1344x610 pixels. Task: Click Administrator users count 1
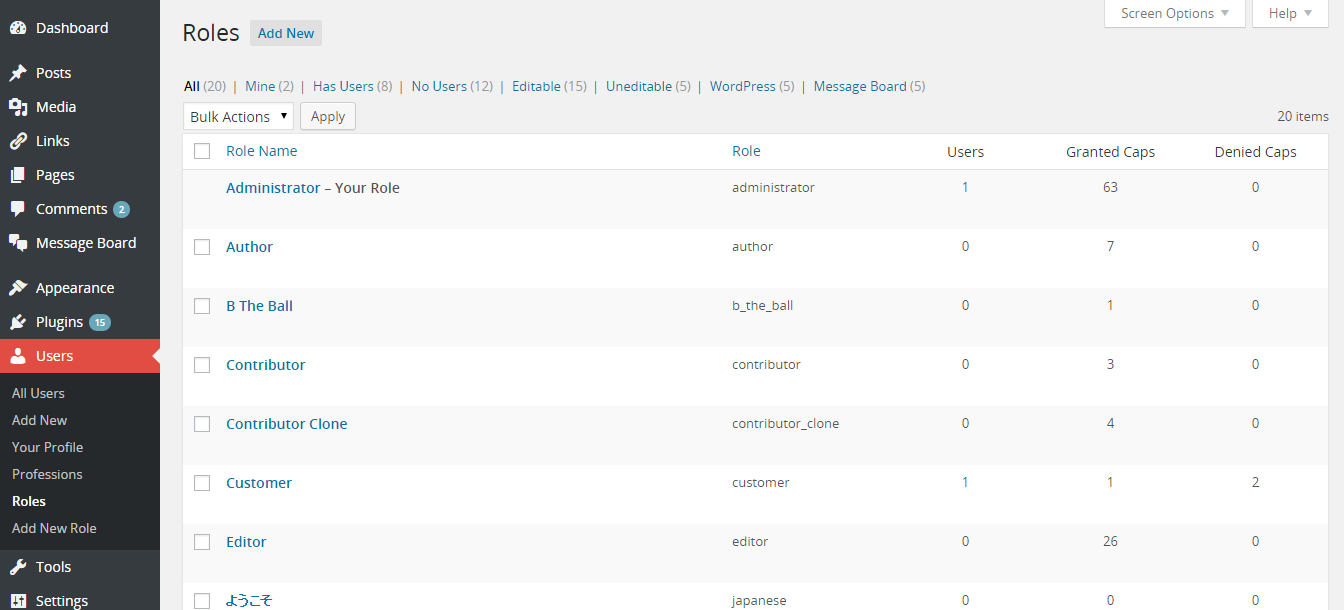pyautogui.click(x=965, y=187)
